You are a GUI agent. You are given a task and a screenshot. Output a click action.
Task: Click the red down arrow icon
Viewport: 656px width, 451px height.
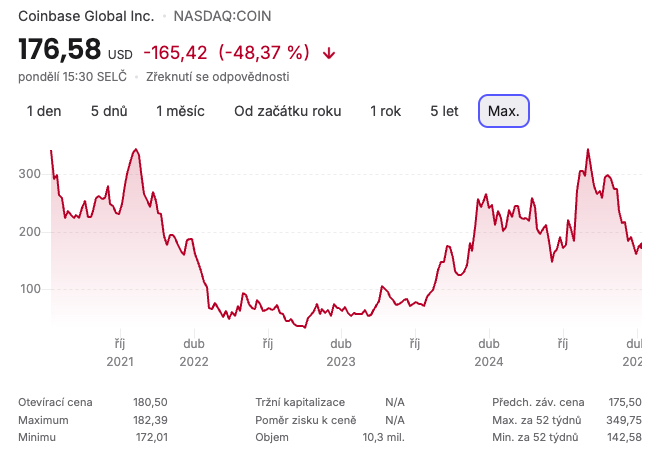pos(329,54)
